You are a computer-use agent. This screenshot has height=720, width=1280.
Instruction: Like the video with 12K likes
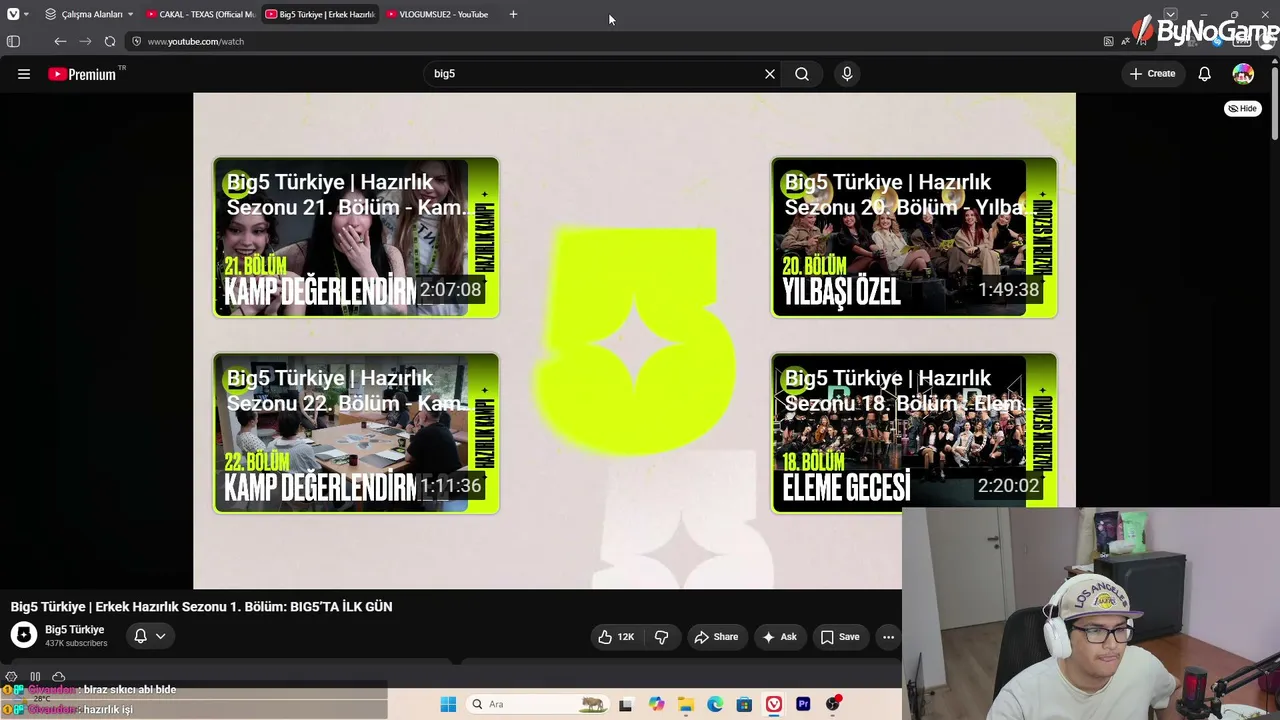pyautogui.click(x=616, y=637)
